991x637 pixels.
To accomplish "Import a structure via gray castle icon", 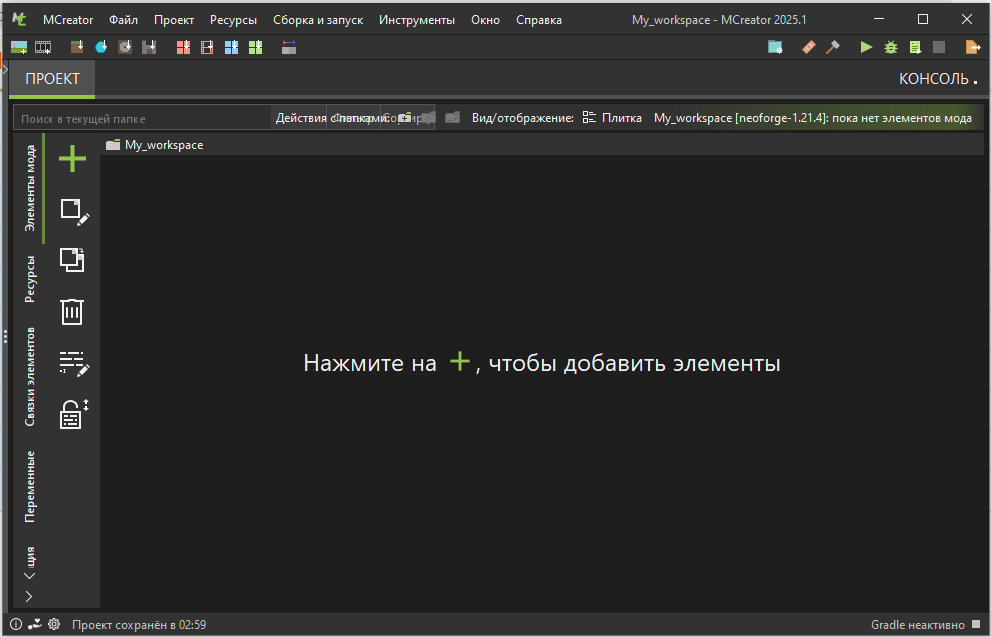I will click(x=149, y=47).
